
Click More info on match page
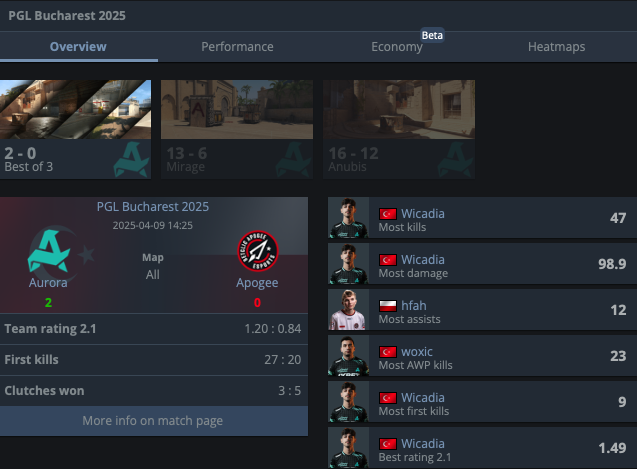[x=153, y=421]
